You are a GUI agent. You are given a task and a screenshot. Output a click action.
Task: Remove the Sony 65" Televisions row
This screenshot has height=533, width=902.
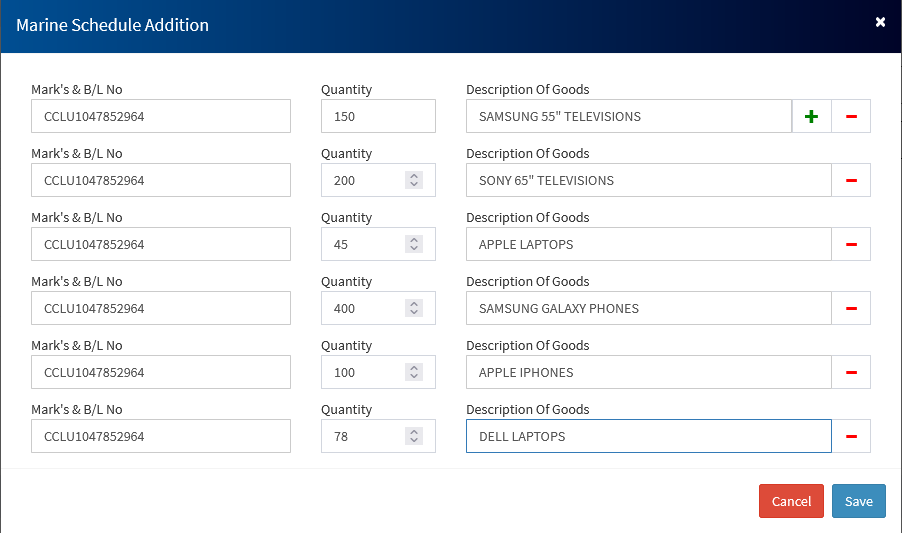pyautogui.click(x=851, y=181)
